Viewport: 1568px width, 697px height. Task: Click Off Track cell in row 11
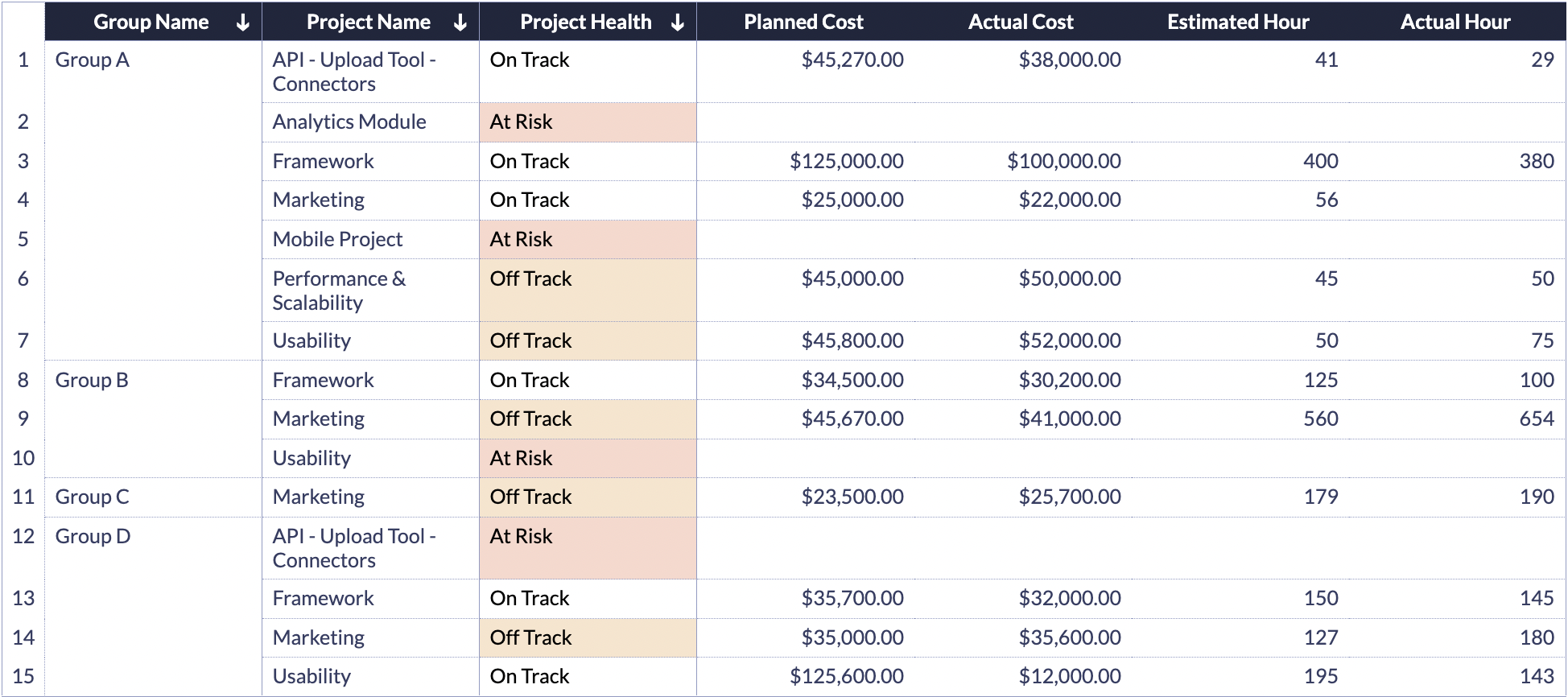(x=530, y=497)
